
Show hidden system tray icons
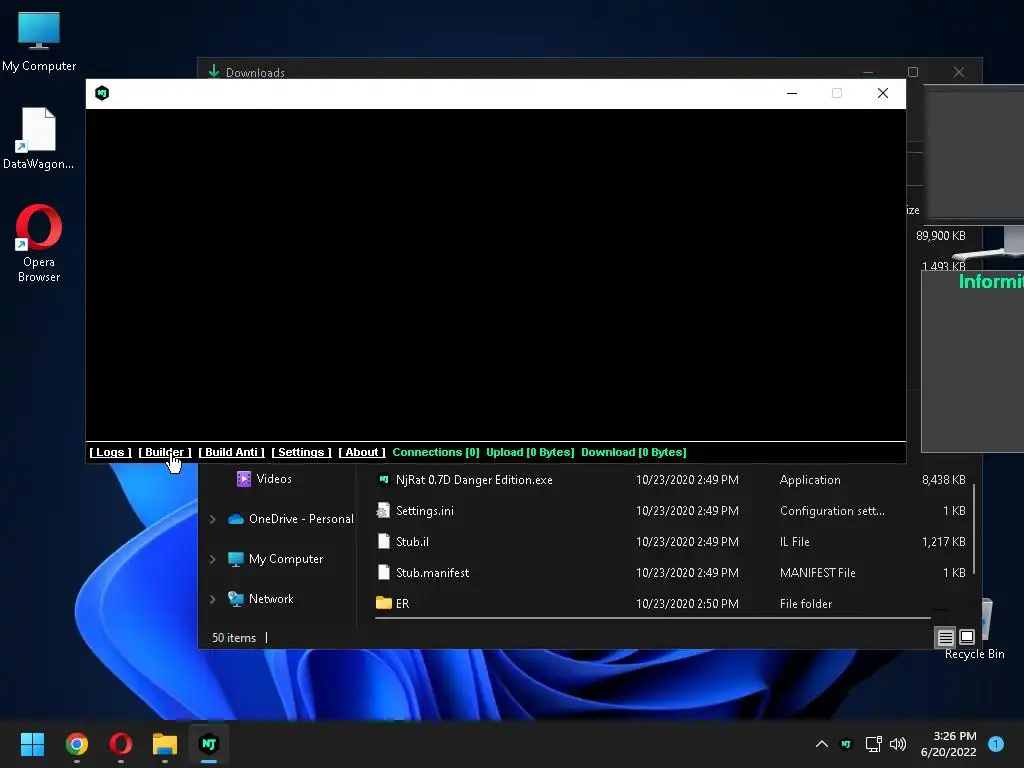coord(822,744)
